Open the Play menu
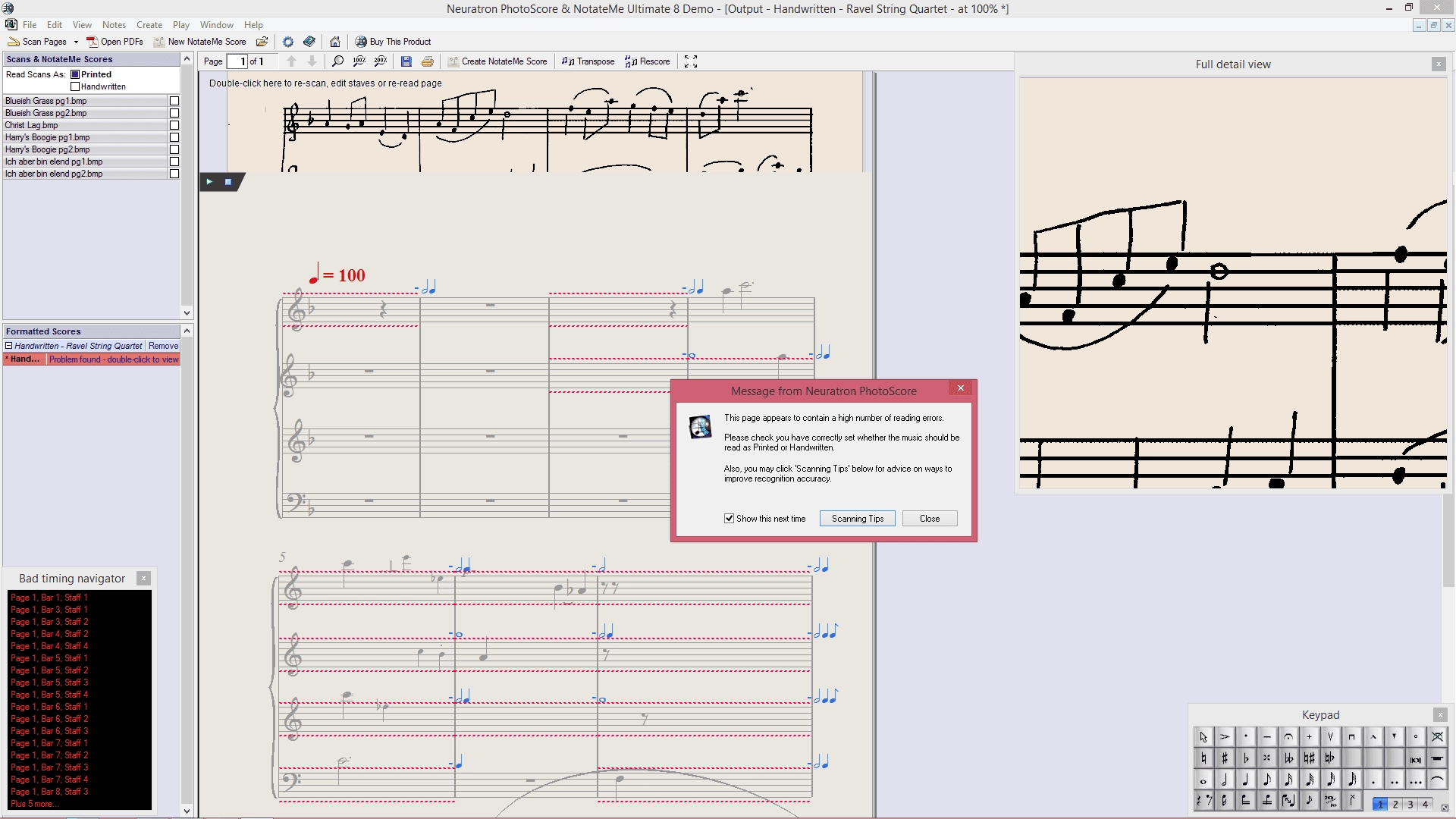Viewport: 1456px width, 819px height. 181,25
